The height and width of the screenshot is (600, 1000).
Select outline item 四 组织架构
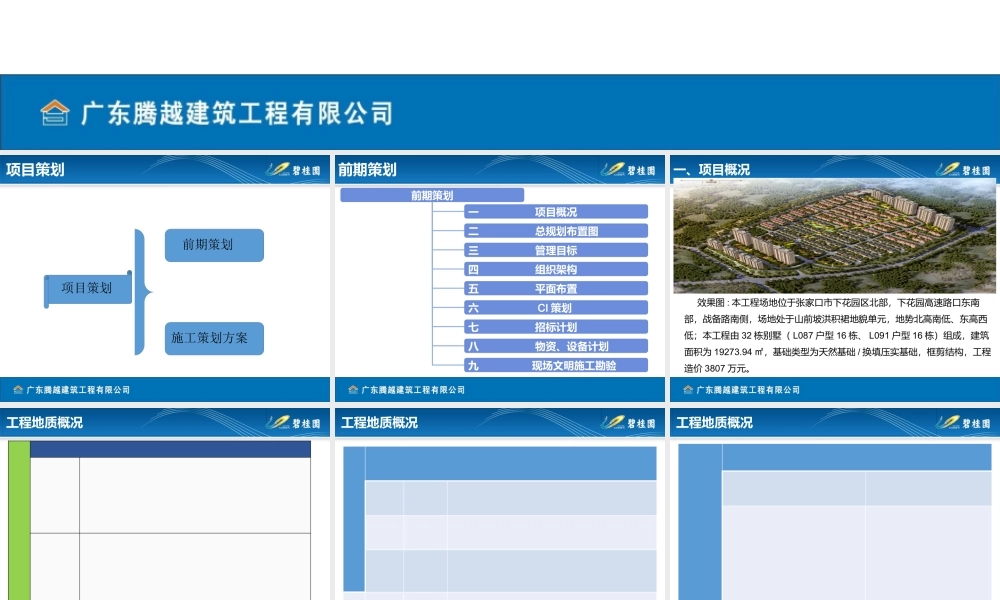556,269
